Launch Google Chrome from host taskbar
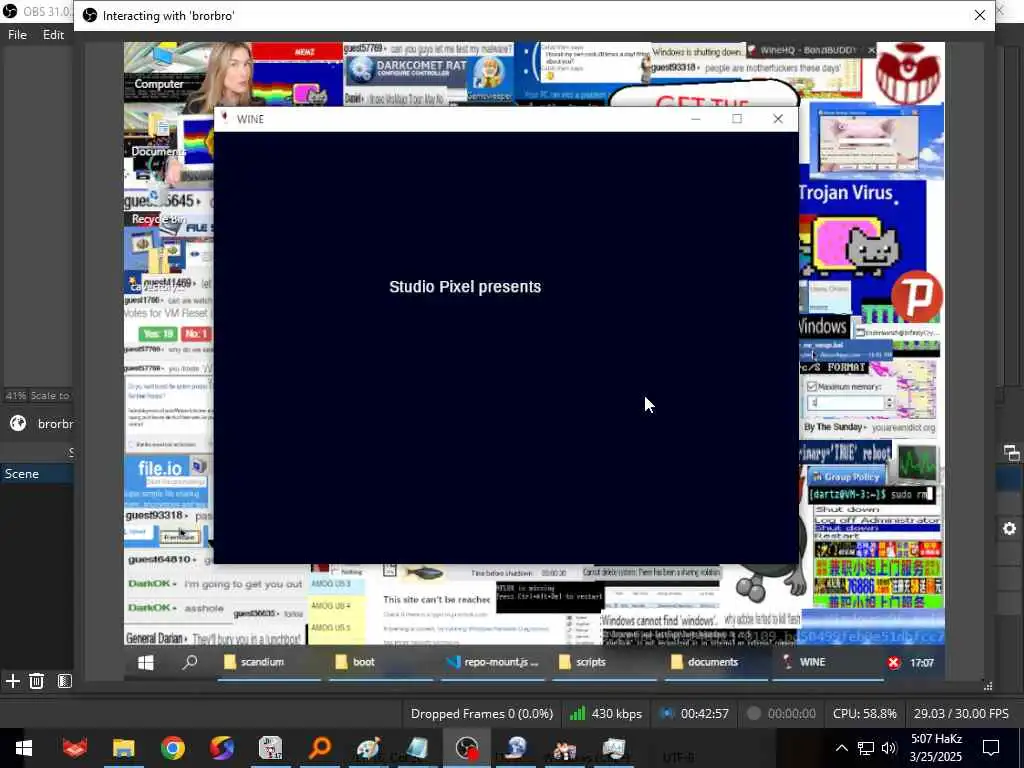The height and width of the screenshot is (768, 1024). [x=172, y=748]
